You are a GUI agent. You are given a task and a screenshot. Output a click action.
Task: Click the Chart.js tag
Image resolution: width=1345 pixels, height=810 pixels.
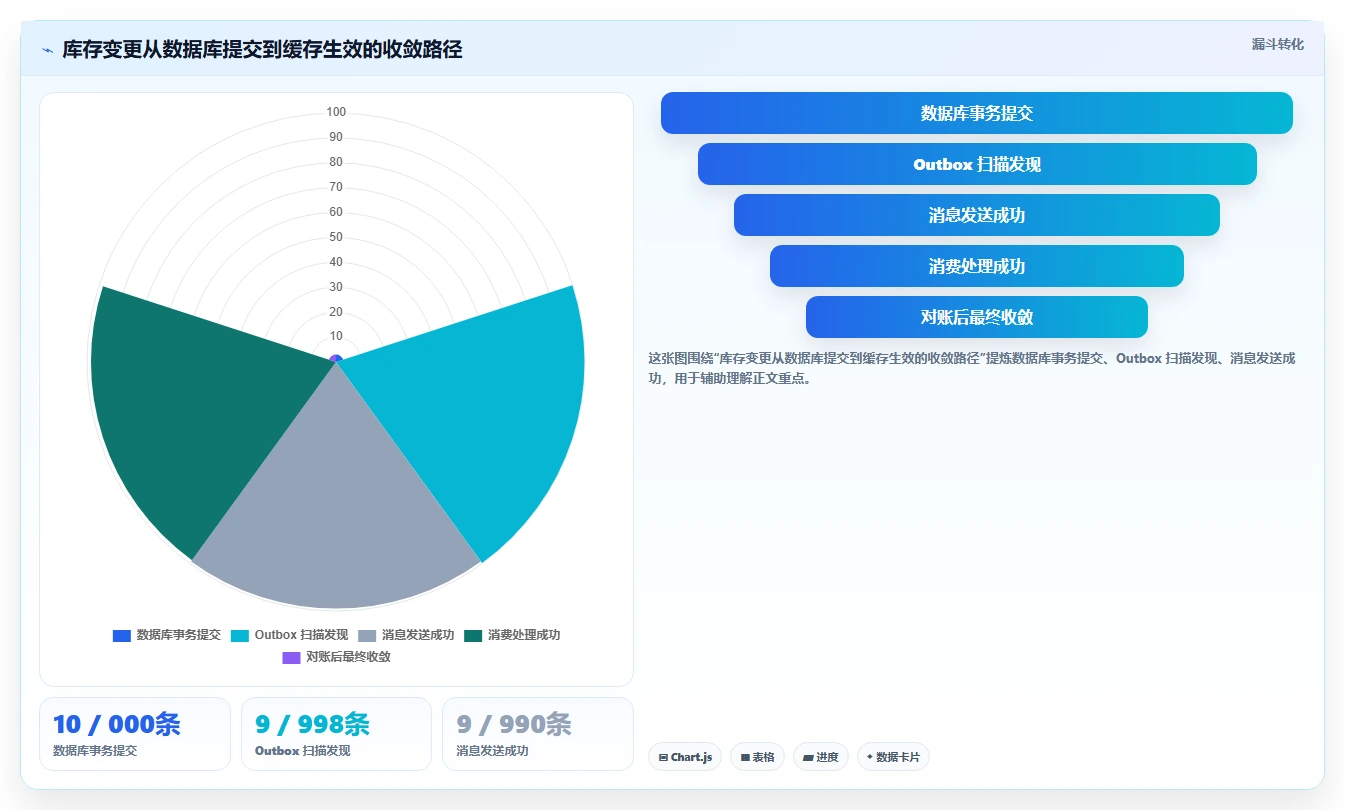click(685, 757)
